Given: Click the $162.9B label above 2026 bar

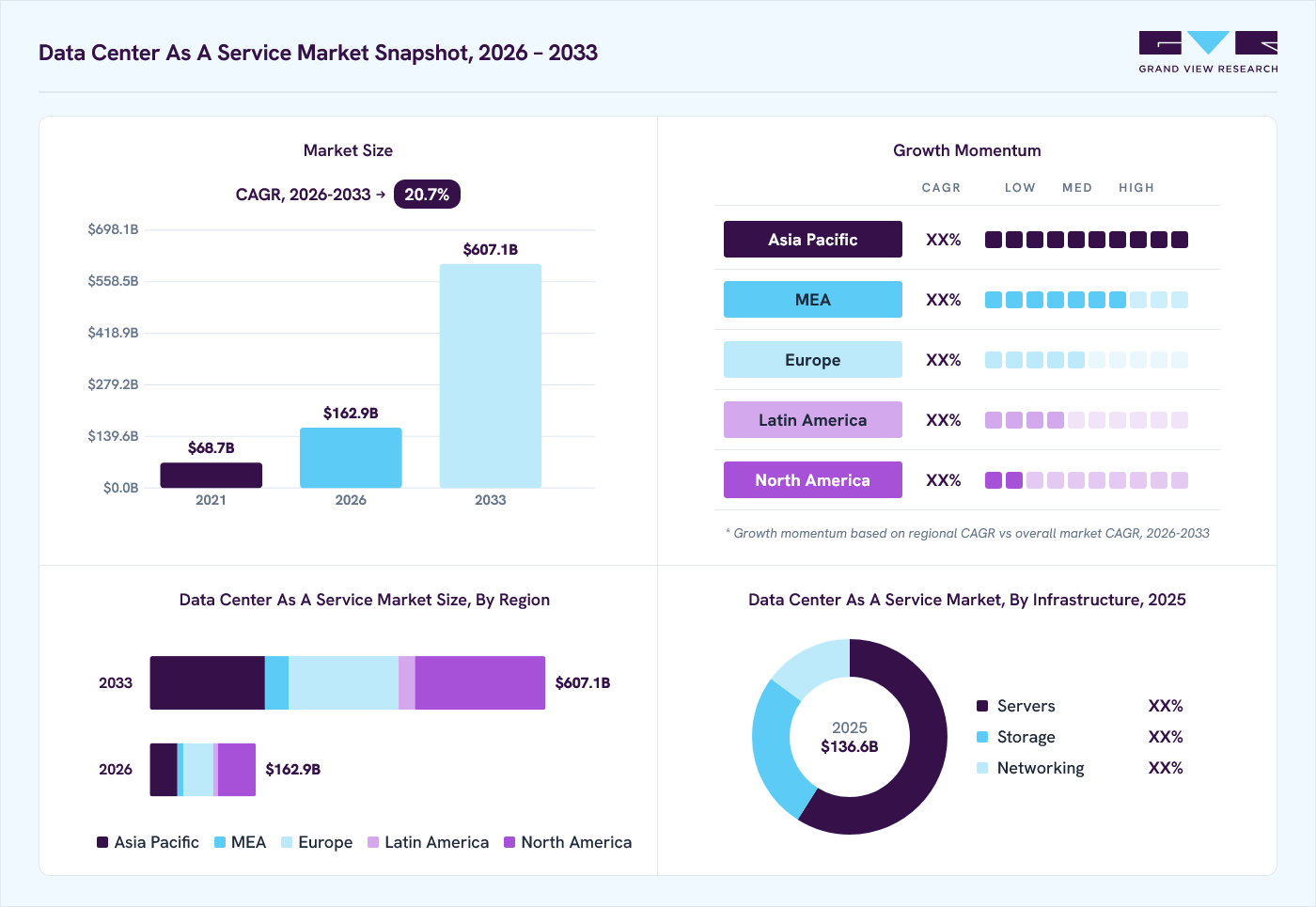Looking at the screenshot, I should [351, 414].
